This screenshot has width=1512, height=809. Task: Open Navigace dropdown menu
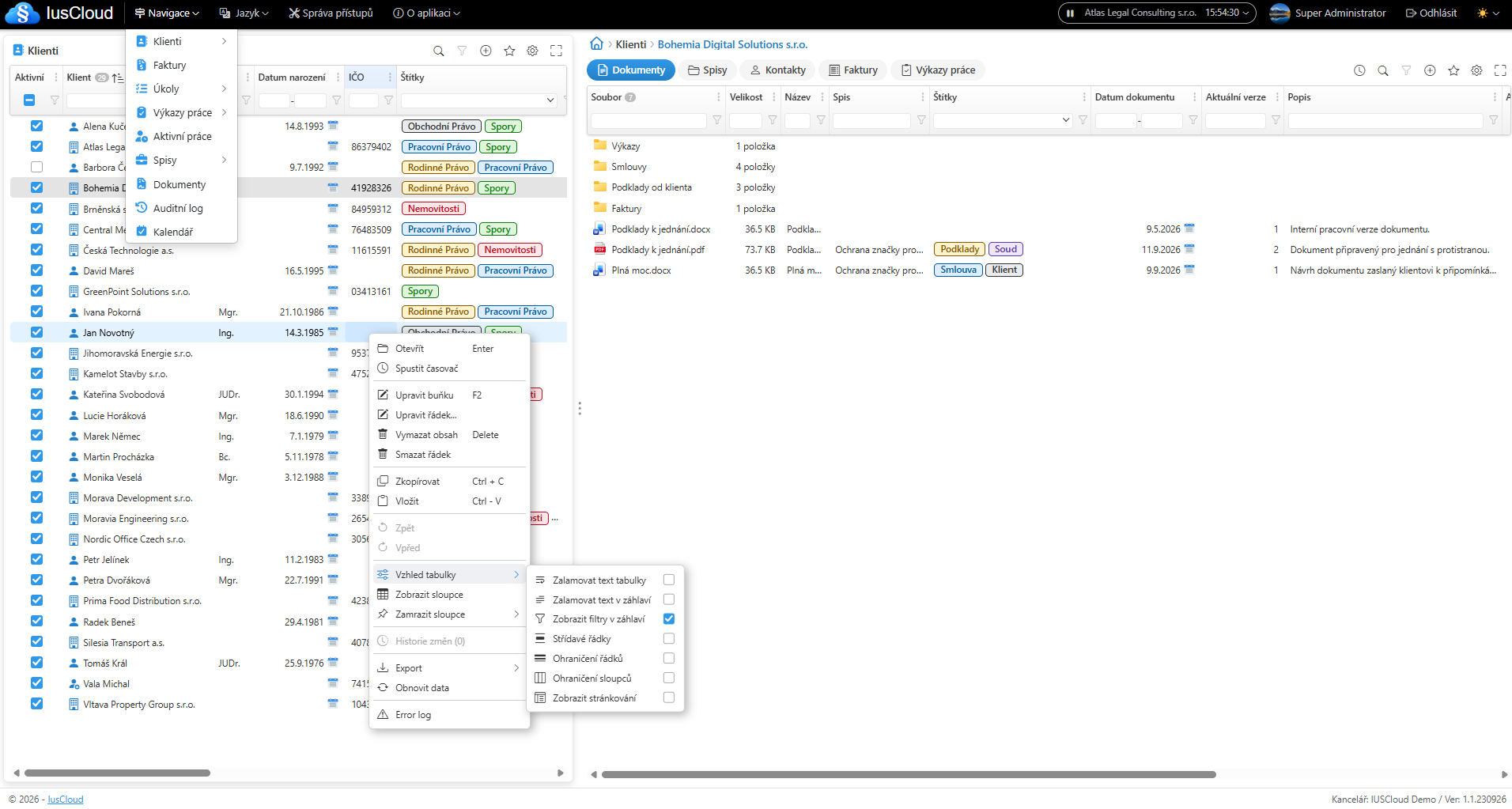click(167, 13)
